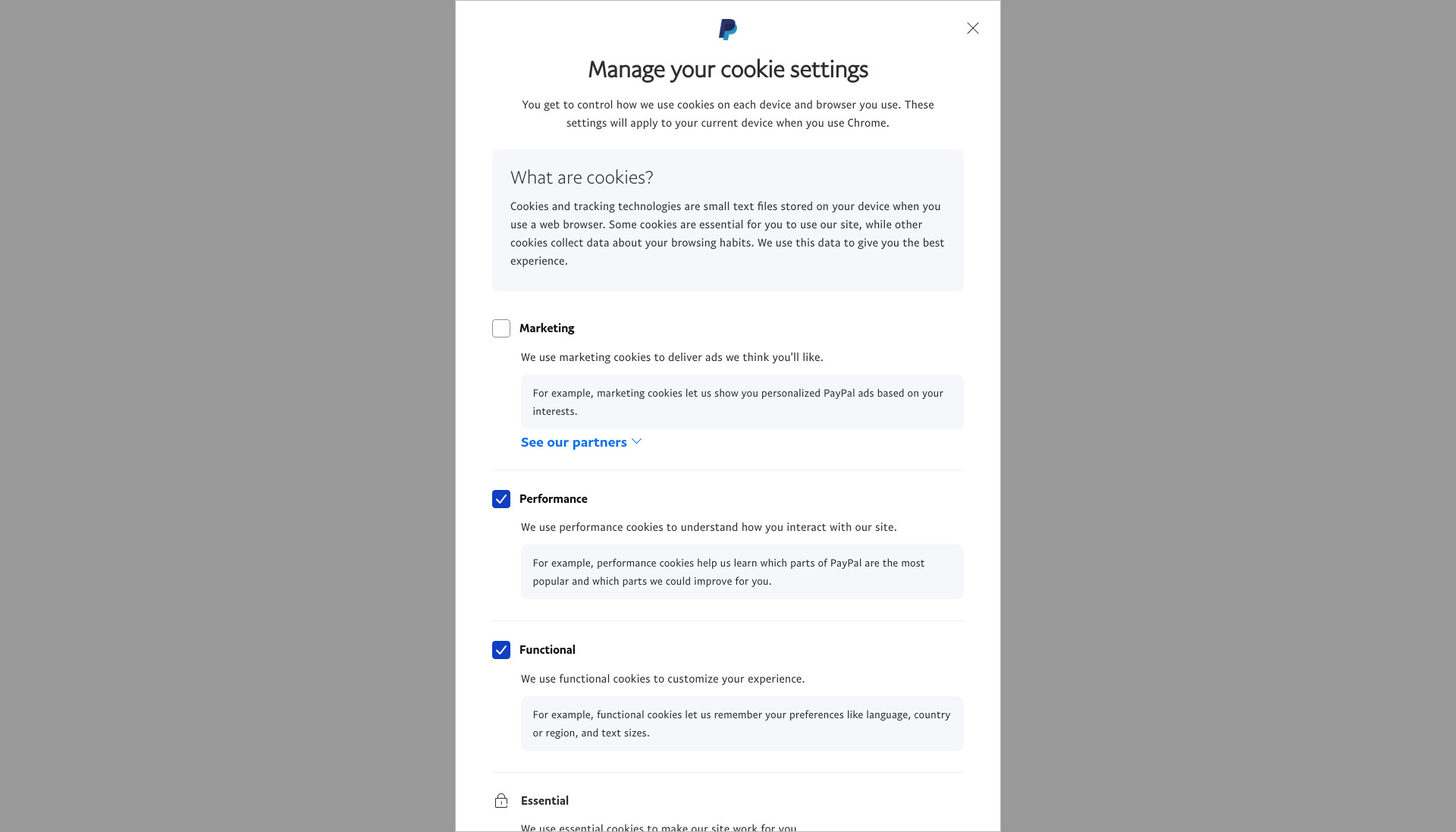Click the marketing cookies example box

click(742, 402)
